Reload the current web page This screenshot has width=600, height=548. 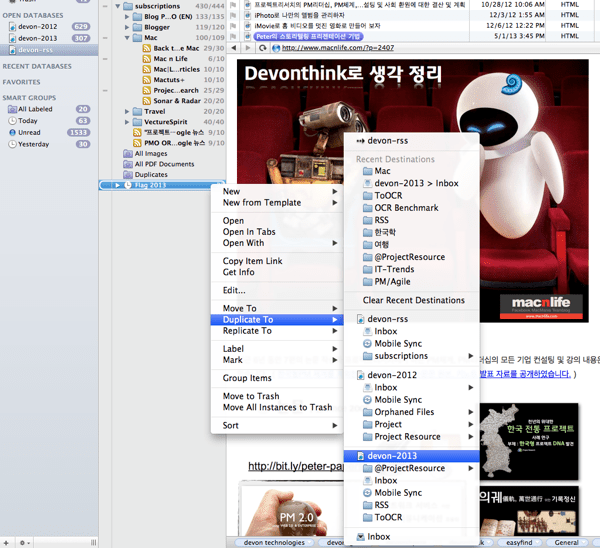pyautogui.click(x=262, y=48)
